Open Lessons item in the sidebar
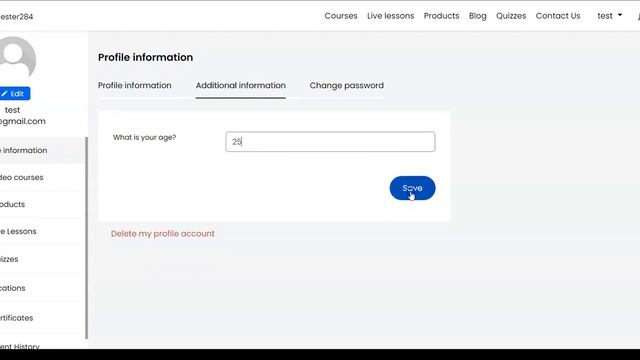 18,231
